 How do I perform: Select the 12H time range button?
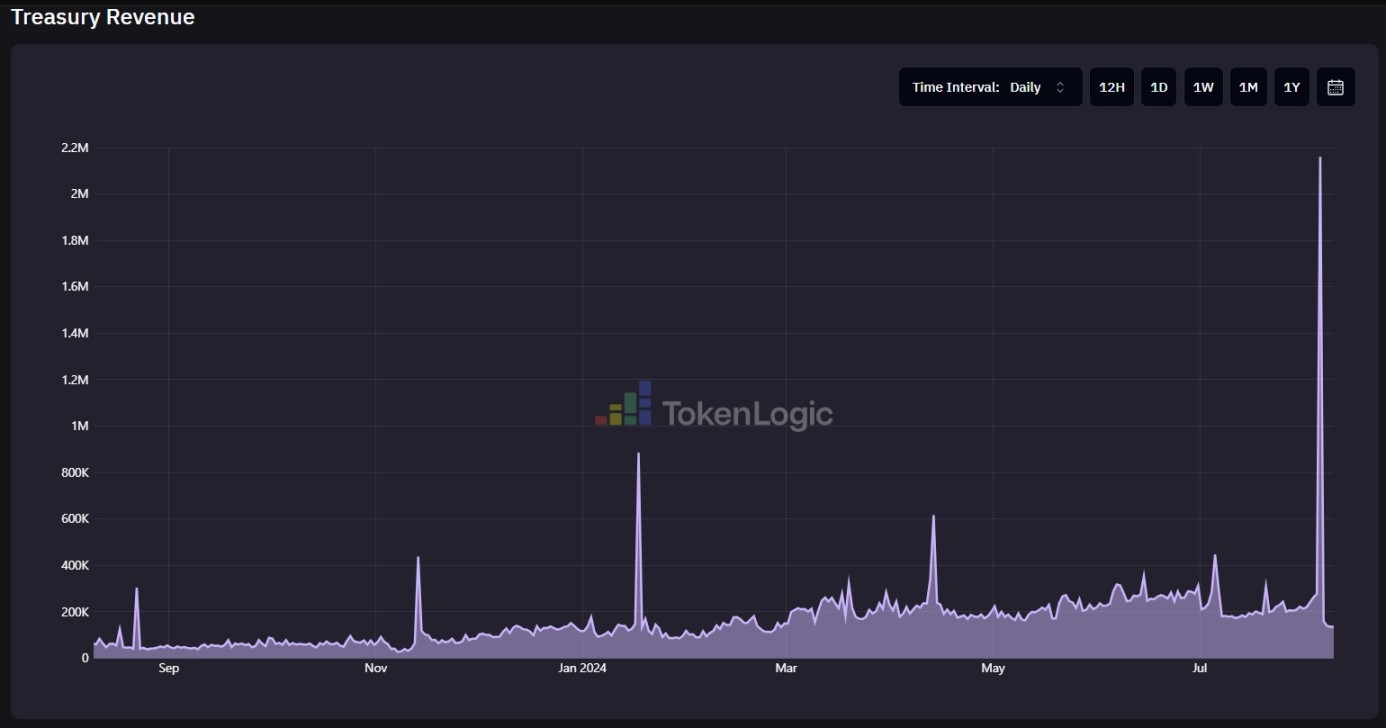point(1112,87)
